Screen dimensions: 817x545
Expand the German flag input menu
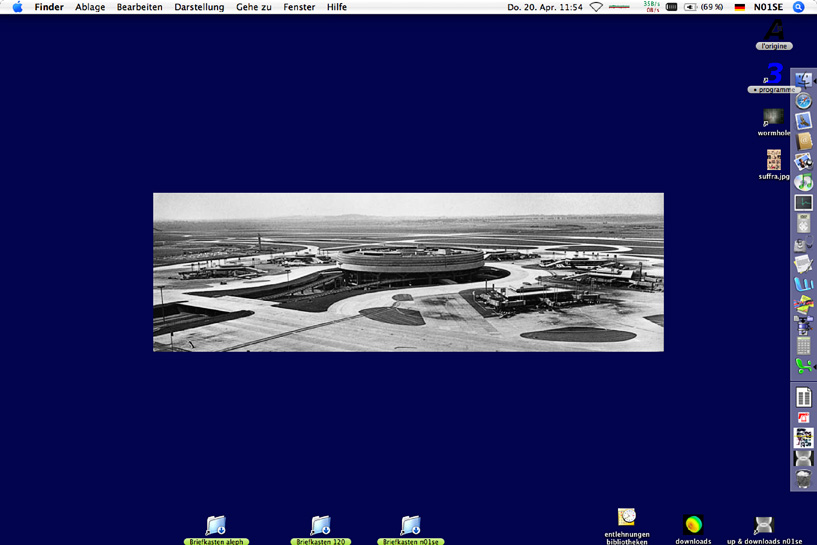(740, 7)
